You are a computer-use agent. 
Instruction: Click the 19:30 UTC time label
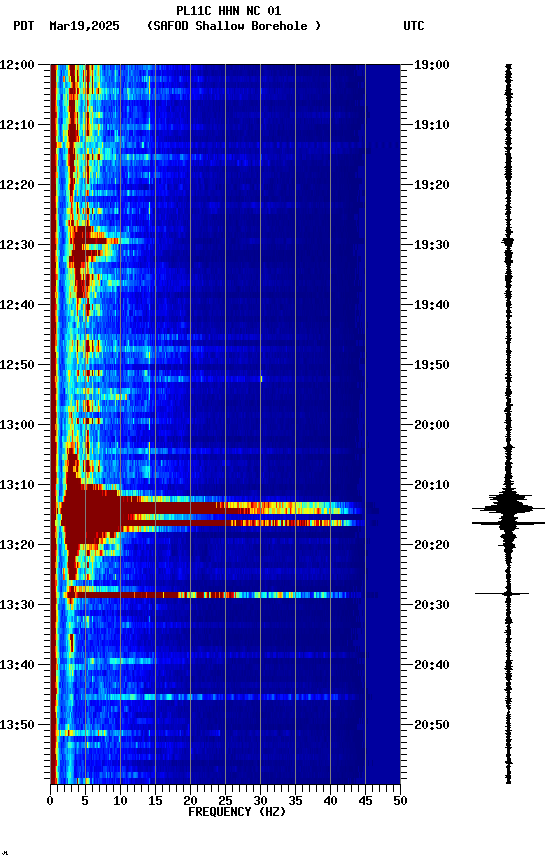(x=432, y=245)
